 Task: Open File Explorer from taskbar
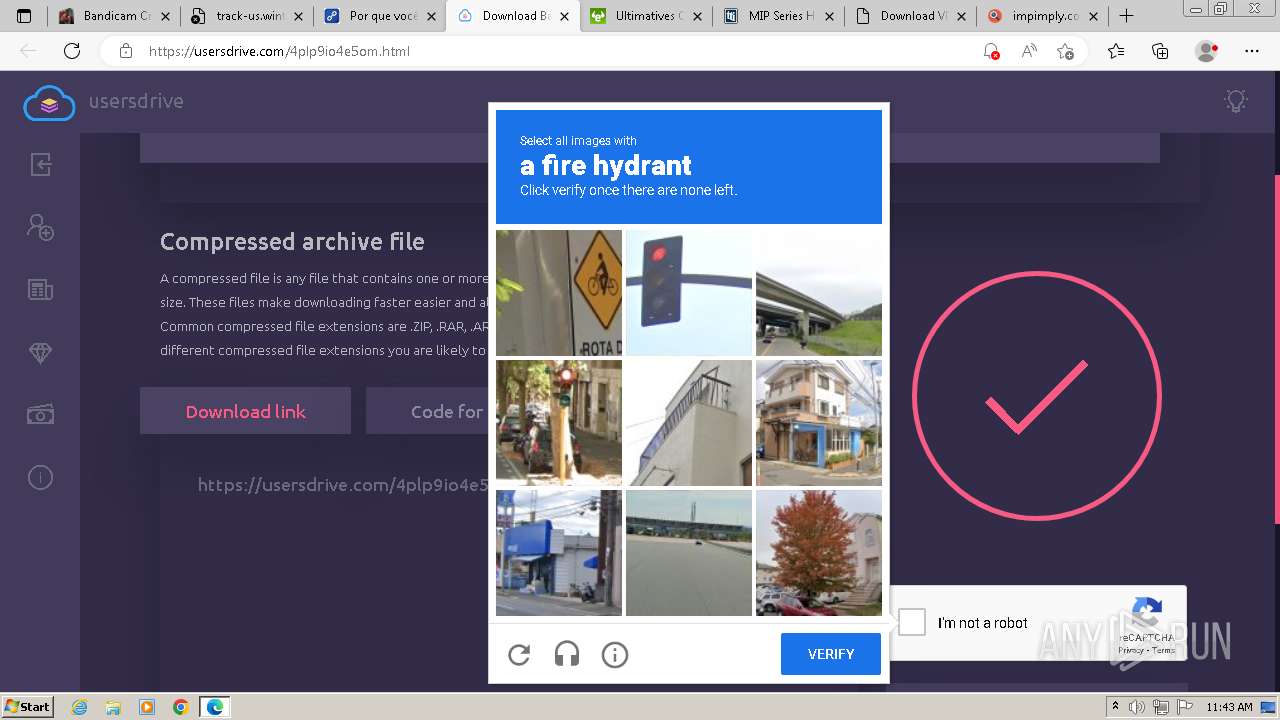[113, 707]
